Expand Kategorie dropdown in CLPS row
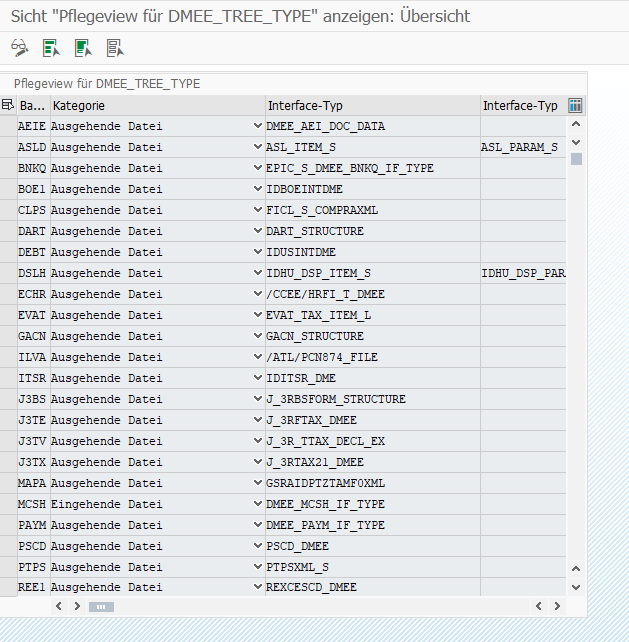This screenshot has height=642, width=629. pos(258,210)
